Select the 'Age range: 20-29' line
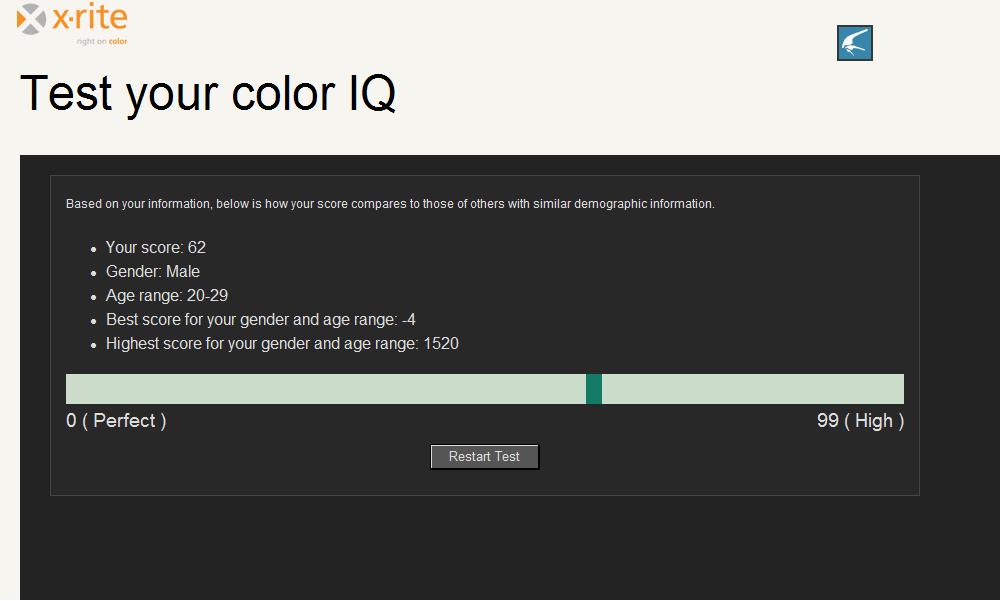The image size is (1000, 601). point(166,296)
